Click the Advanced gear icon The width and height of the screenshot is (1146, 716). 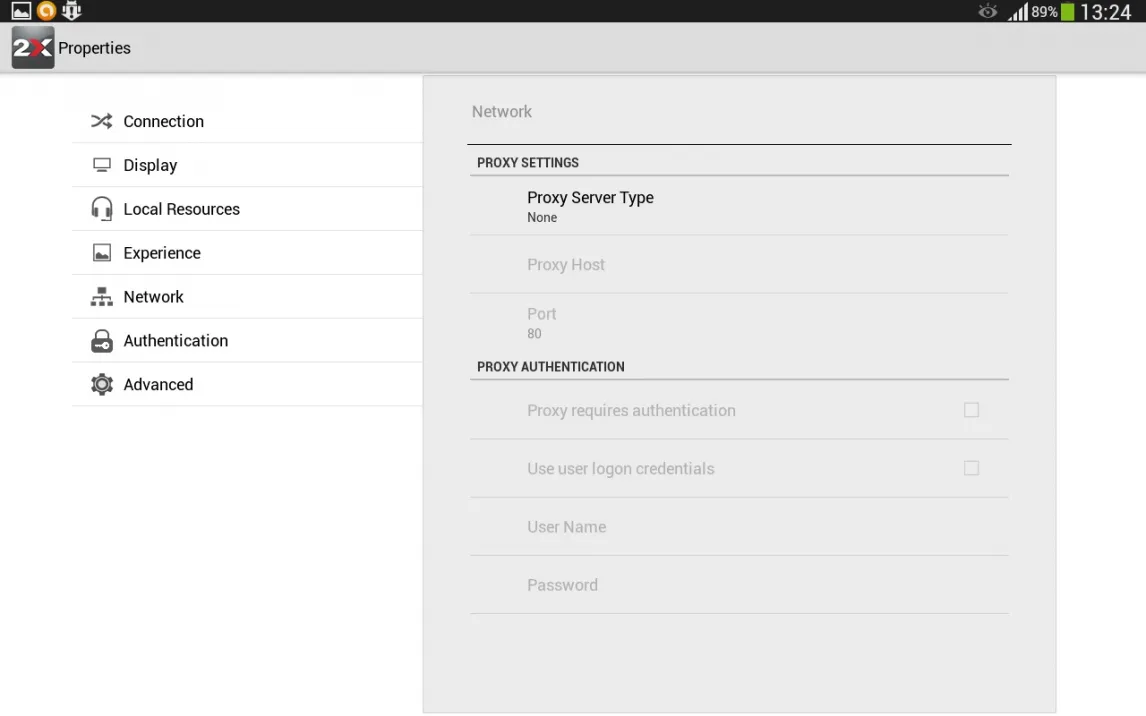tap(102, 384)
